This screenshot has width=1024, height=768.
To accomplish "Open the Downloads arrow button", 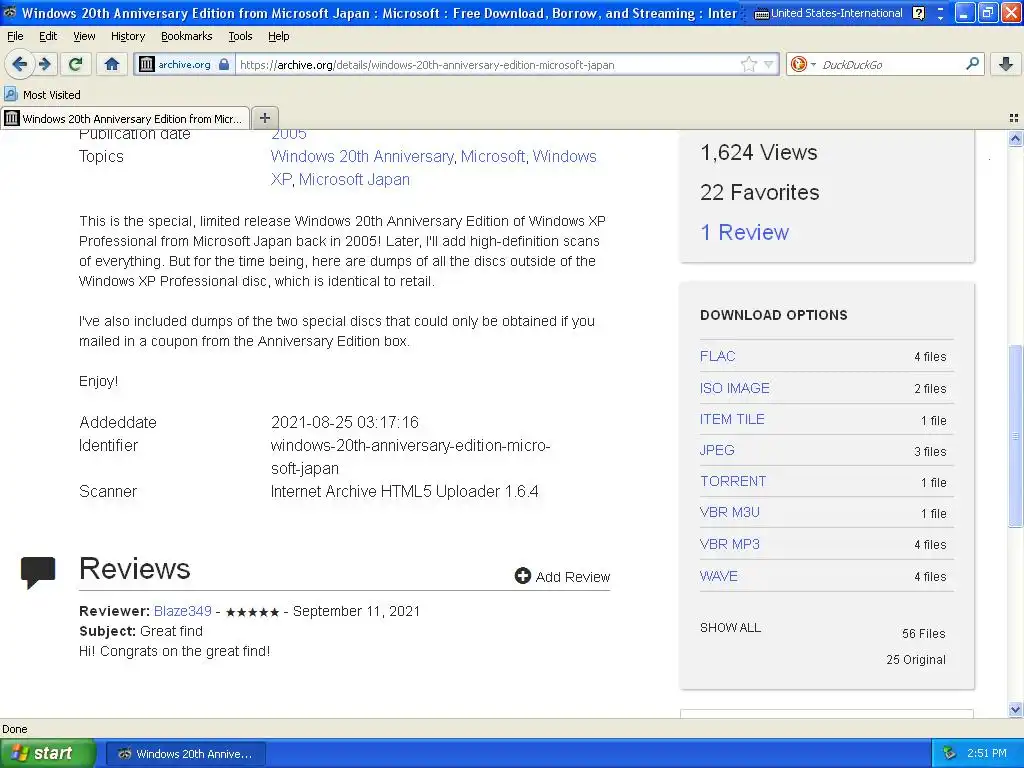I will click(1006, 64).
